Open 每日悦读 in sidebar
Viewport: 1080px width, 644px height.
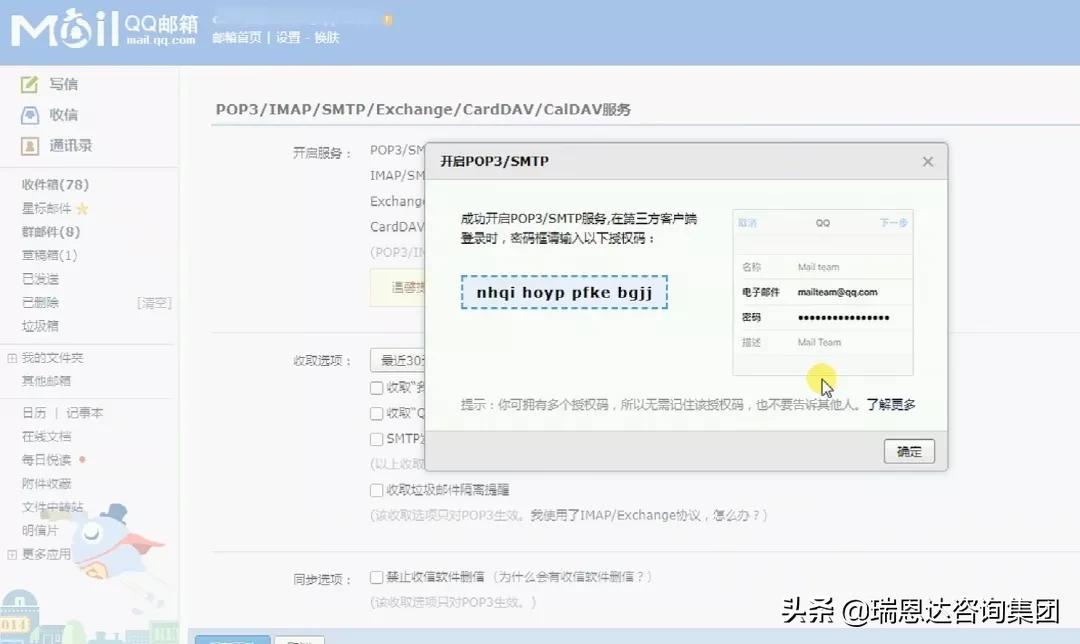pyautogui.click(x=46, y=459)
